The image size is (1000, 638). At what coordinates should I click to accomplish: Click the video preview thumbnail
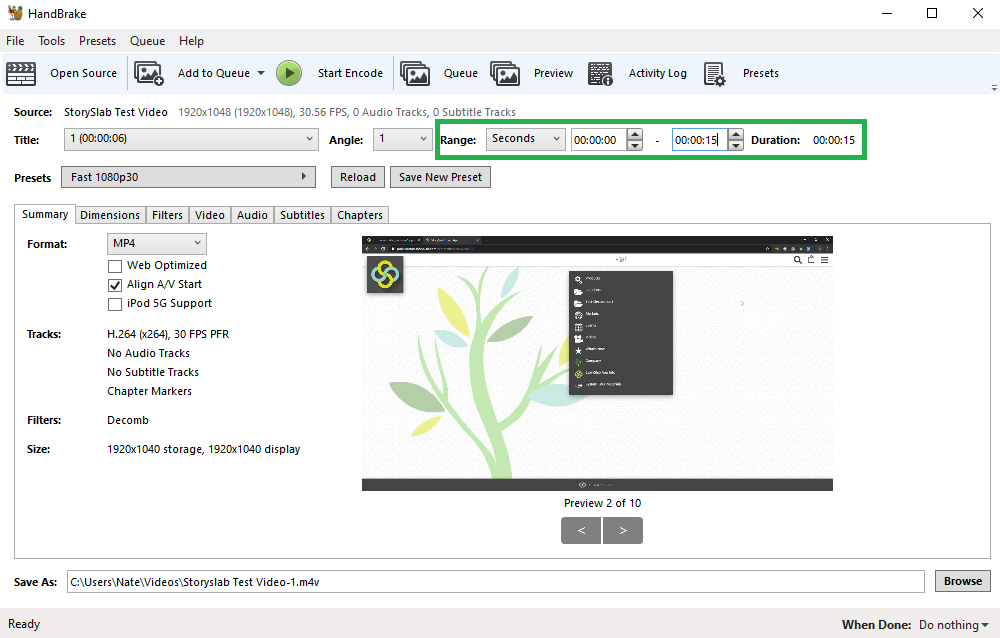[597, 364]
